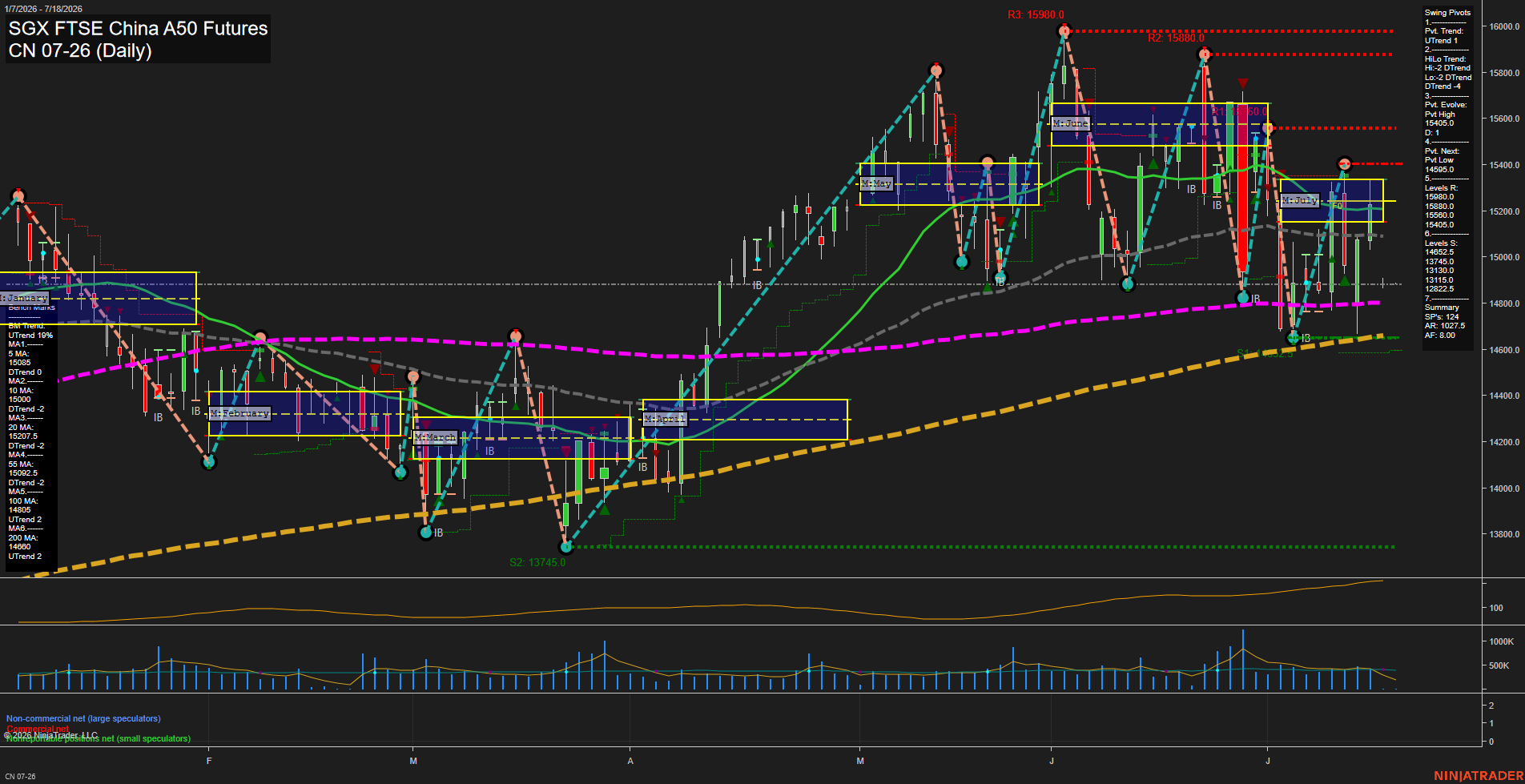Click the A month label on time axis

click(x=630, y=761)
